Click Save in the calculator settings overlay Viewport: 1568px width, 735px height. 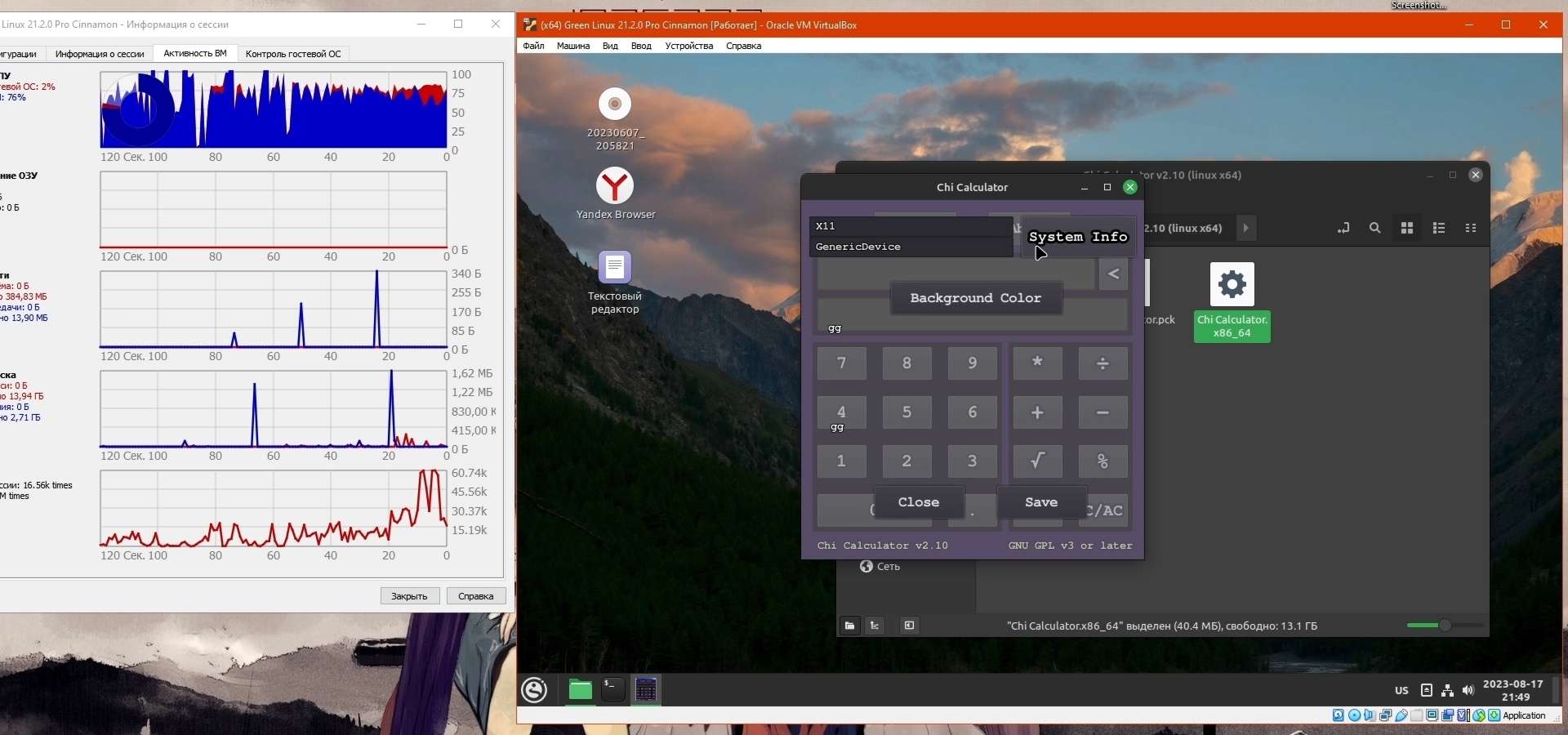pyautogui.click(x=1041, y=502)
